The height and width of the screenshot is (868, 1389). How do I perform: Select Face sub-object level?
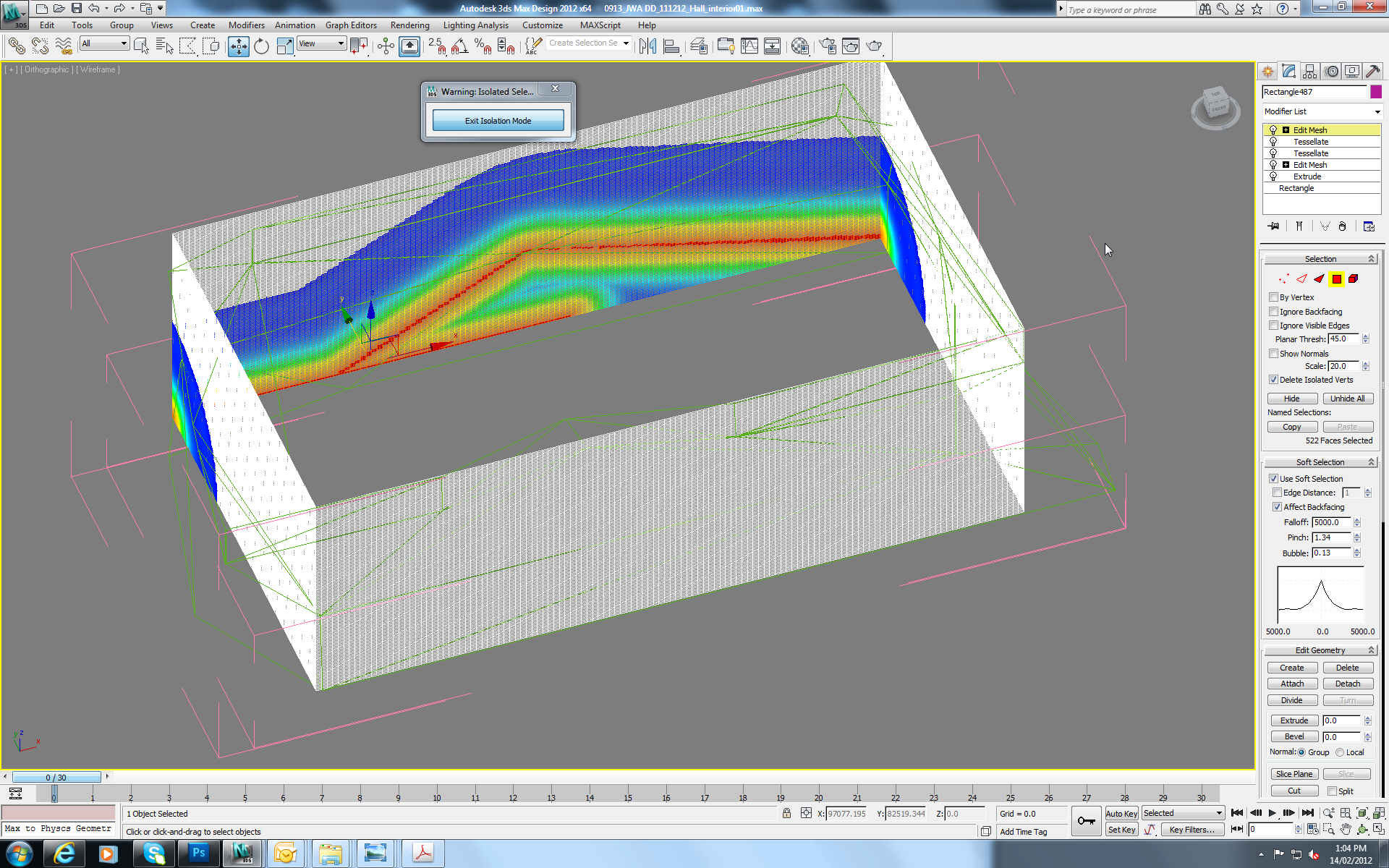tap(1319, 278)
